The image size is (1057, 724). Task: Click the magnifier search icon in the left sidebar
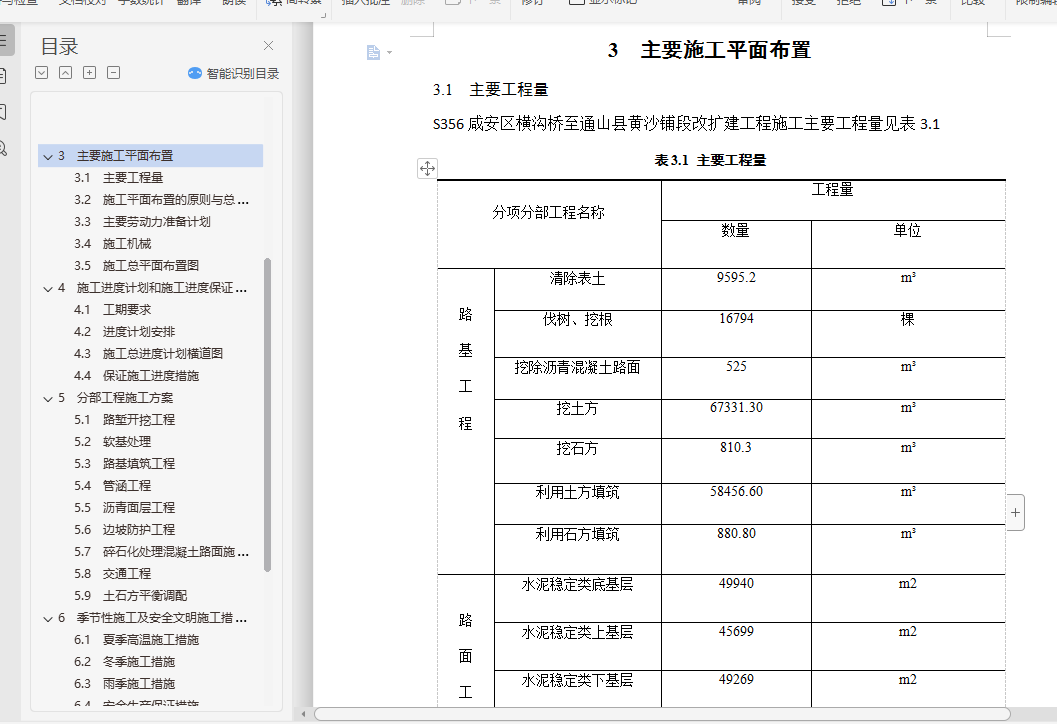3,149
